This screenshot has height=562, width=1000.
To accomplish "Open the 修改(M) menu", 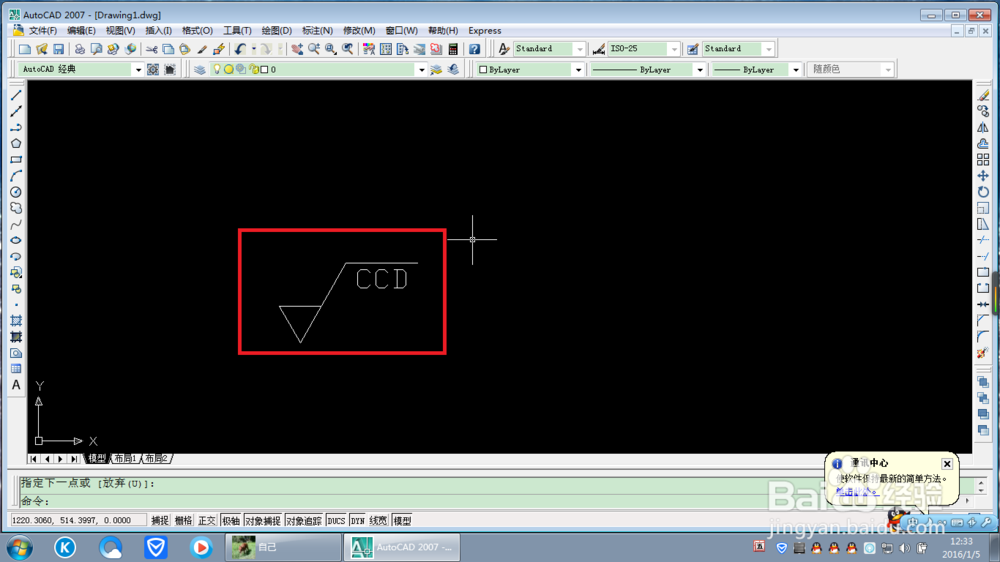I will coord(359,31).
